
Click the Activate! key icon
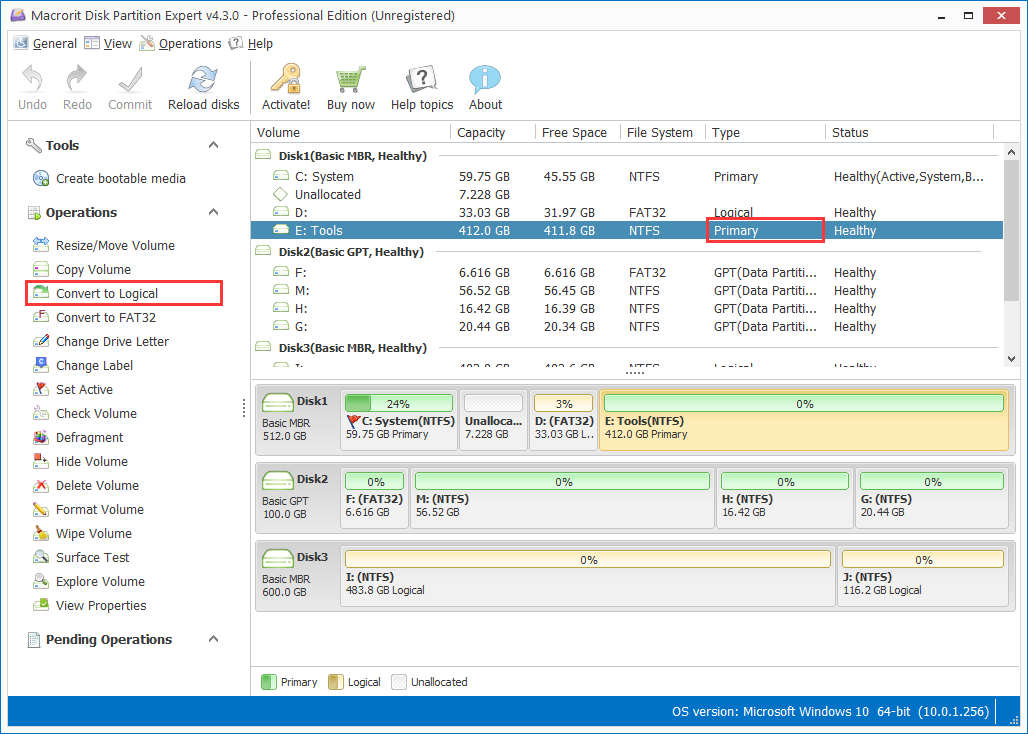[286, 79]
